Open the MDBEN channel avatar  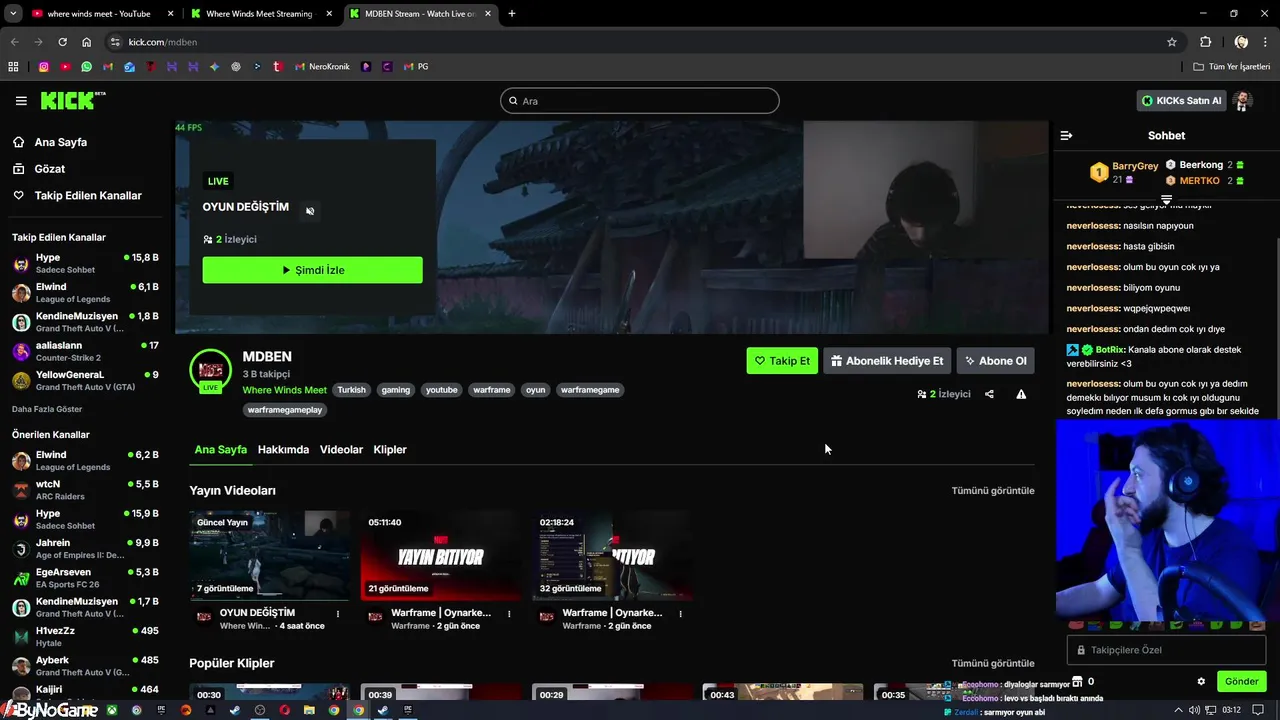210,370
